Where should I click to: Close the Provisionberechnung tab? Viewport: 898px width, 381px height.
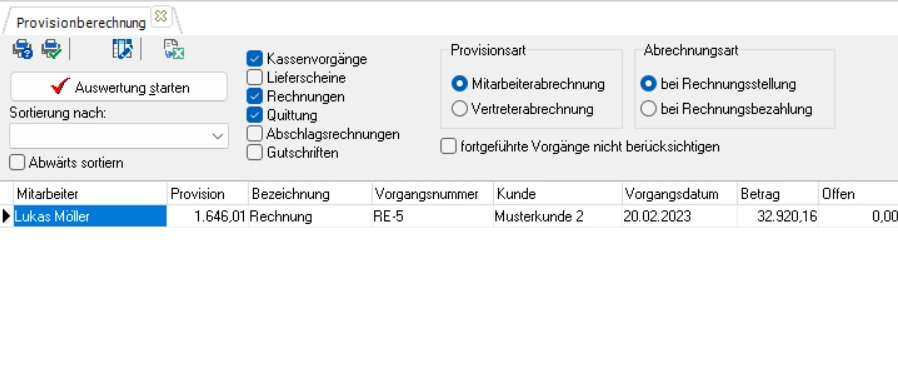162,17
